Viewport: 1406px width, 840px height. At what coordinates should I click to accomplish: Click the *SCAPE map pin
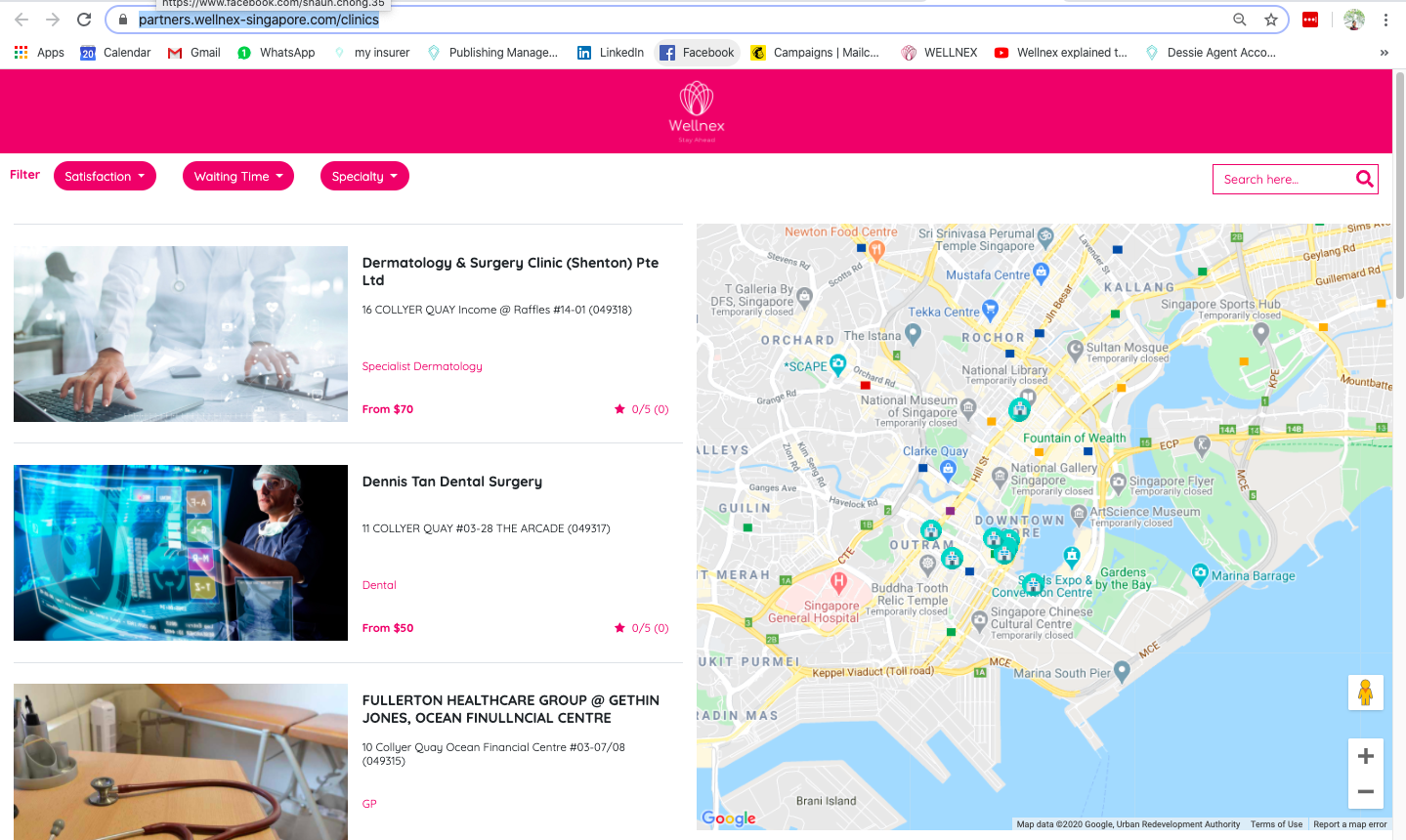(837, 365)
